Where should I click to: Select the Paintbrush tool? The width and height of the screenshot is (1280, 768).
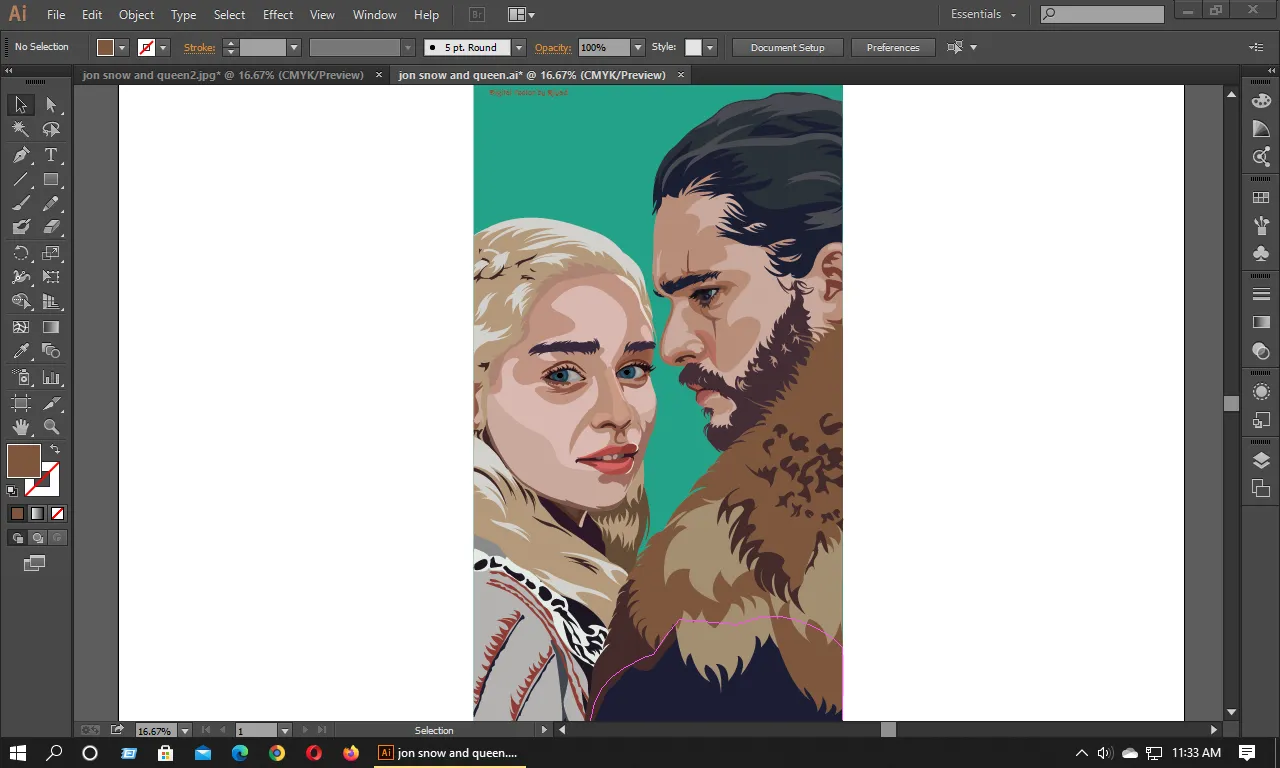[x=20, y=204]
